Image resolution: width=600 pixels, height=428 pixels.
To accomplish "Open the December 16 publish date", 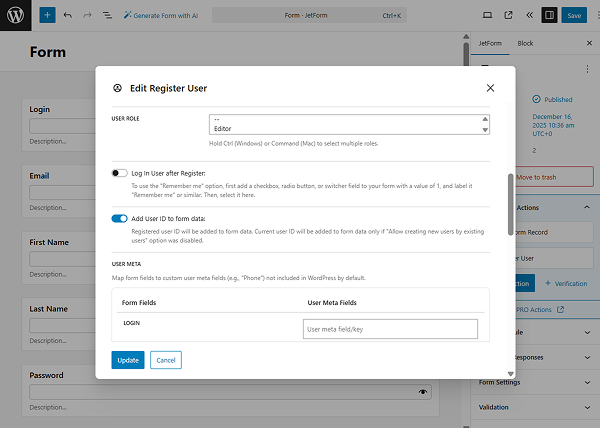I will 553,125.
